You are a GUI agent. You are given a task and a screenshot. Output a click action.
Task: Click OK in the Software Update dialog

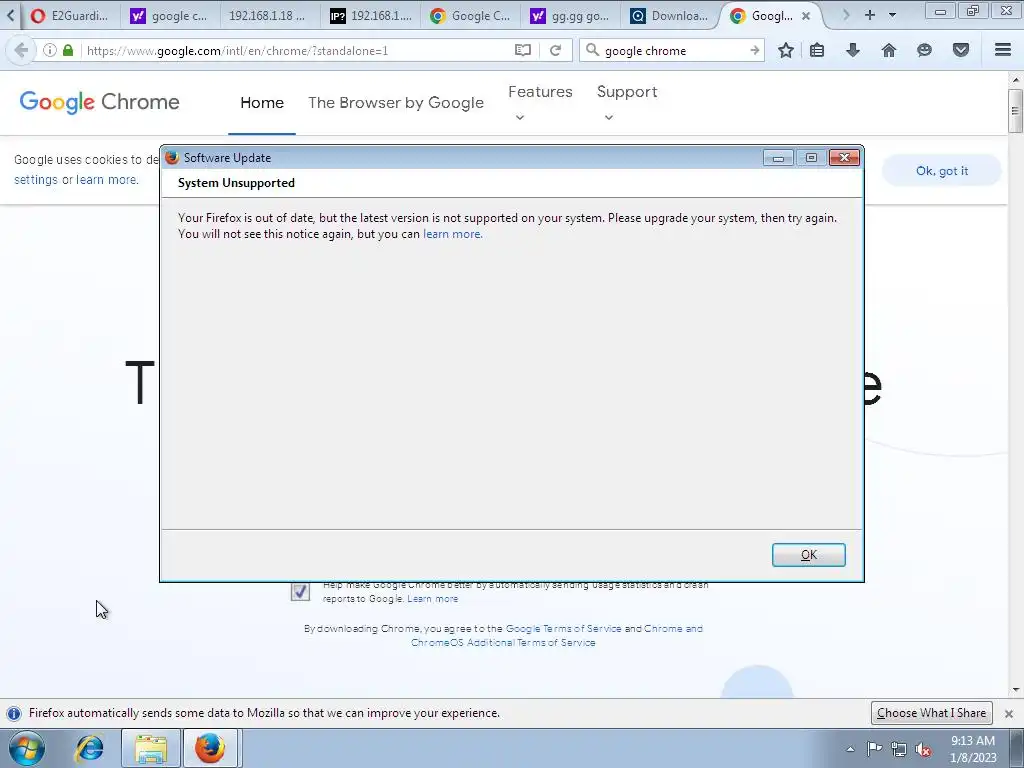[808, 554]
